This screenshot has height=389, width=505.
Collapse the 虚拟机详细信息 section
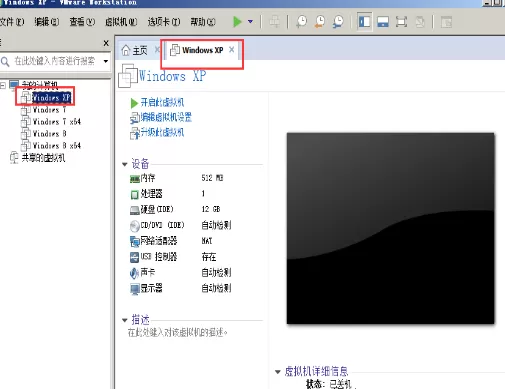point(277,372)
